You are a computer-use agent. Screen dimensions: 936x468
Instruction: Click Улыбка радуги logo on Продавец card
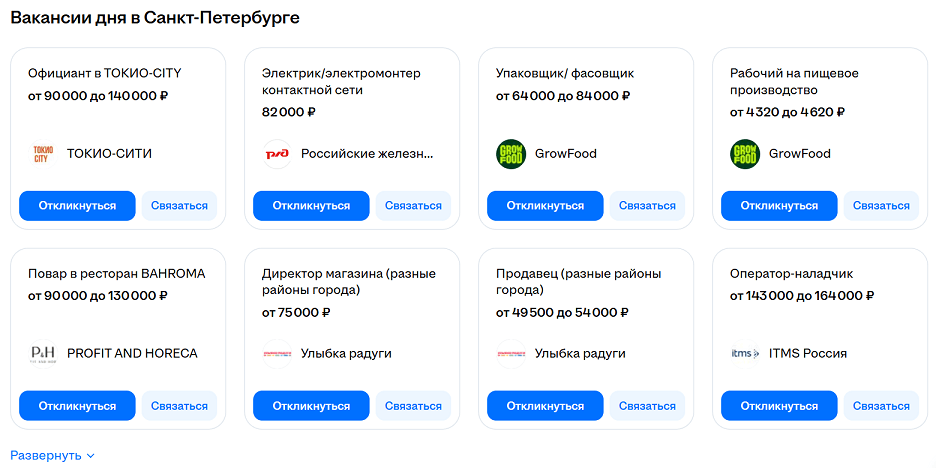(510, 354)
